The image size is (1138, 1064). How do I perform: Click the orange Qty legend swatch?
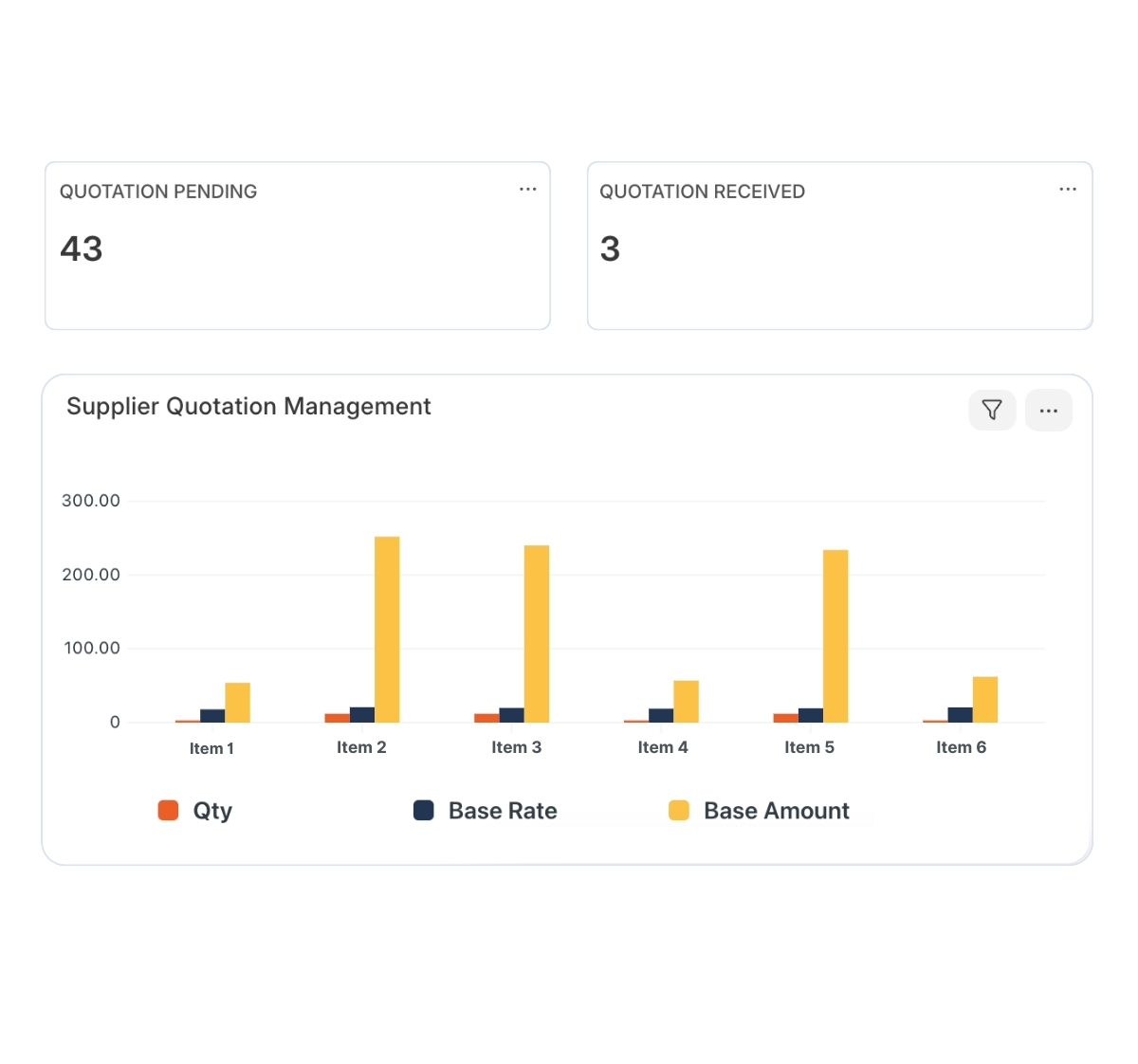click(168, 810)
